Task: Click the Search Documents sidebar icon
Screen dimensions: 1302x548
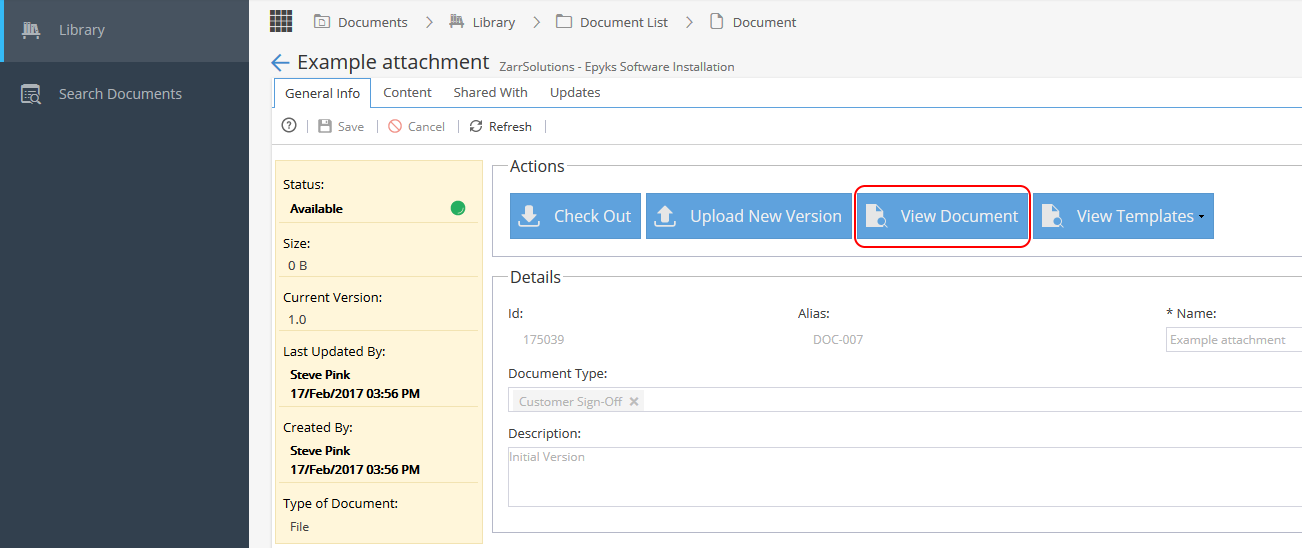Action: (31, 94)
